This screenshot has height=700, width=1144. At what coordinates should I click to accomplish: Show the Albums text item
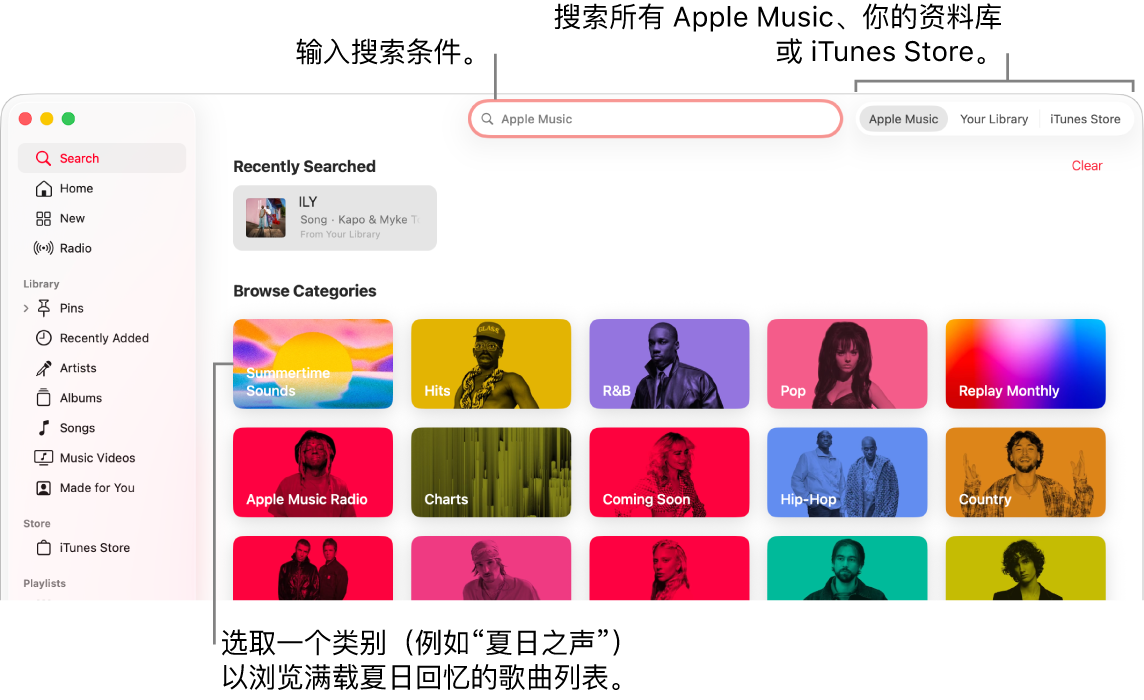[81, 398]
